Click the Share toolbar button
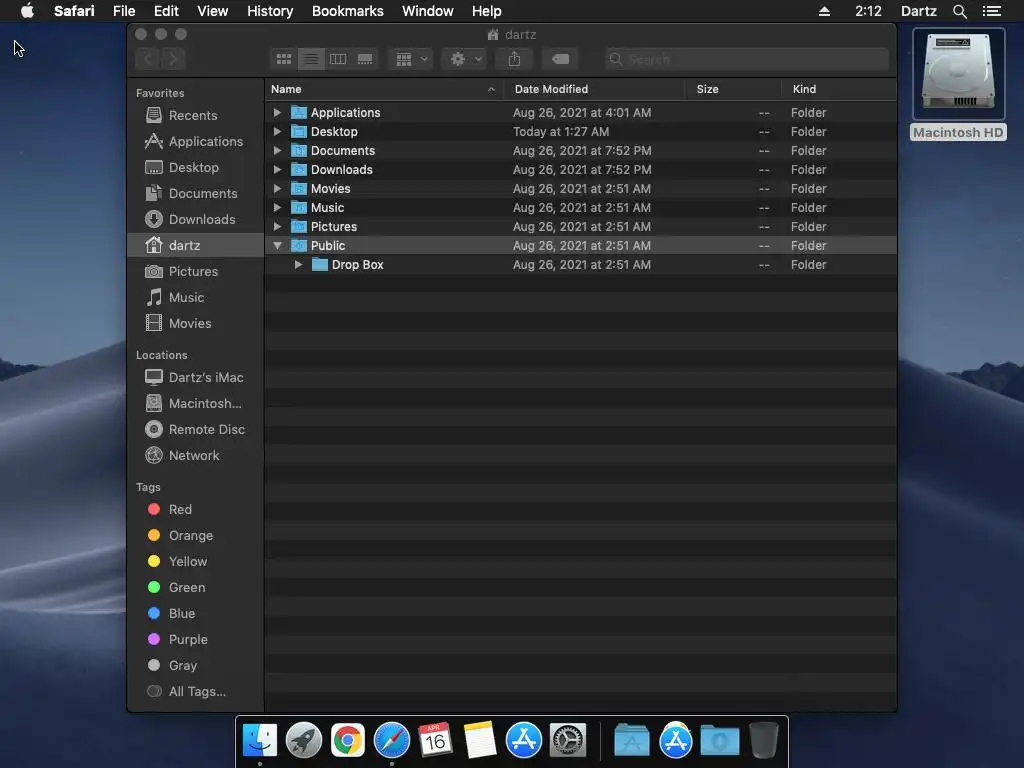 pyautogui.click(x=515, y=59)
